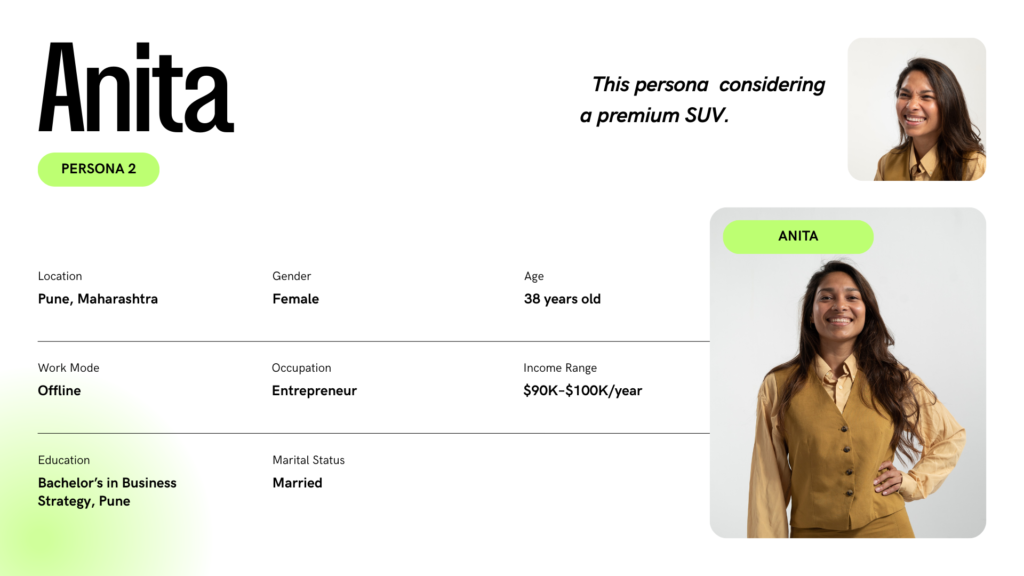Click the large Anita title heading

pos(136,89)
